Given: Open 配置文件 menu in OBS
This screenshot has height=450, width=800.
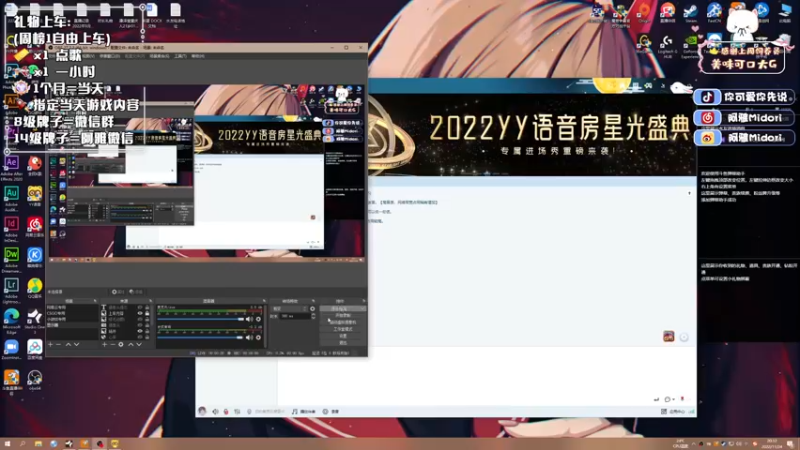Looking at the screenshot, I should tap(134, 56).
